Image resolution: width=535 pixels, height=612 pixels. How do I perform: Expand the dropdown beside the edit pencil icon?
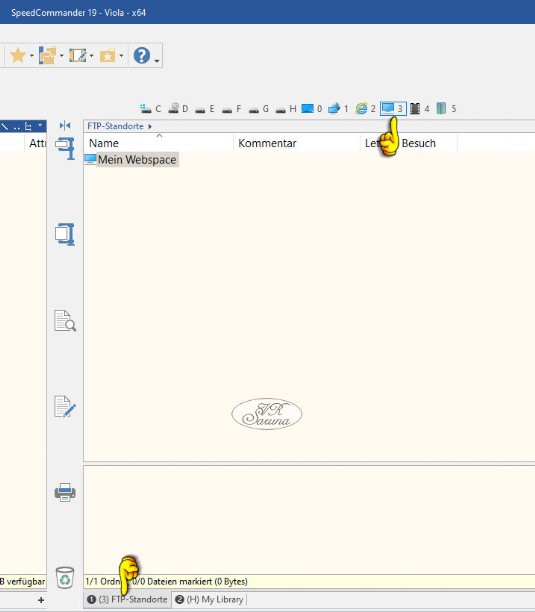tap(91, 56)
